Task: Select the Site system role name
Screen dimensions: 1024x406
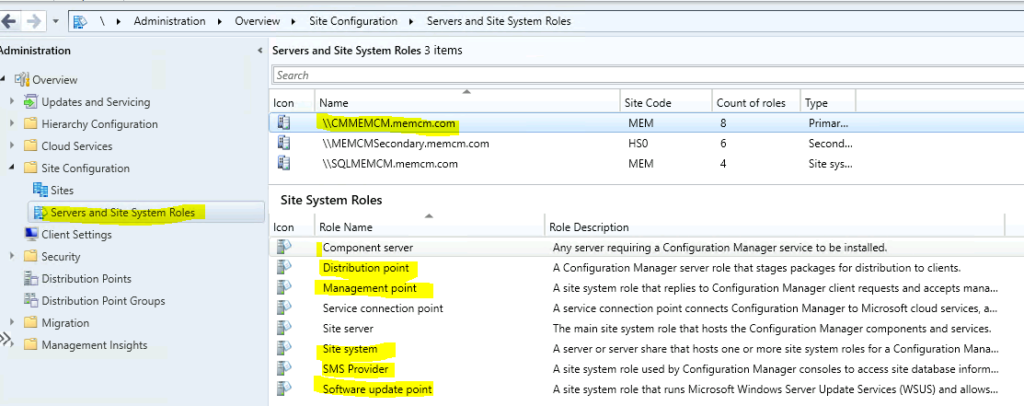Action: click(x=349, y=349)
